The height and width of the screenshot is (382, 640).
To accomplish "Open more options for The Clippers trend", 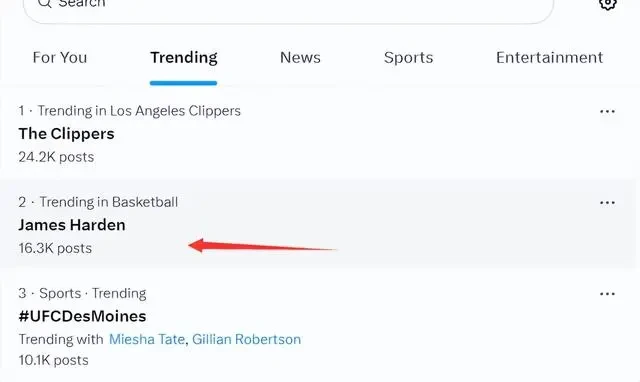I will [607, 111].
